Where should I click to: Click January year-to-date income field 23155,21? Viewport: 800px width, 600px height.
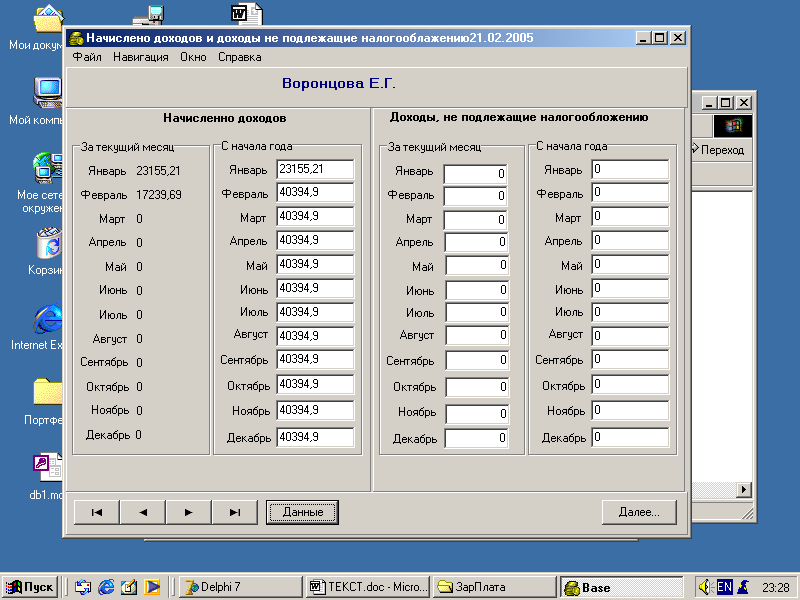point(315,169)
